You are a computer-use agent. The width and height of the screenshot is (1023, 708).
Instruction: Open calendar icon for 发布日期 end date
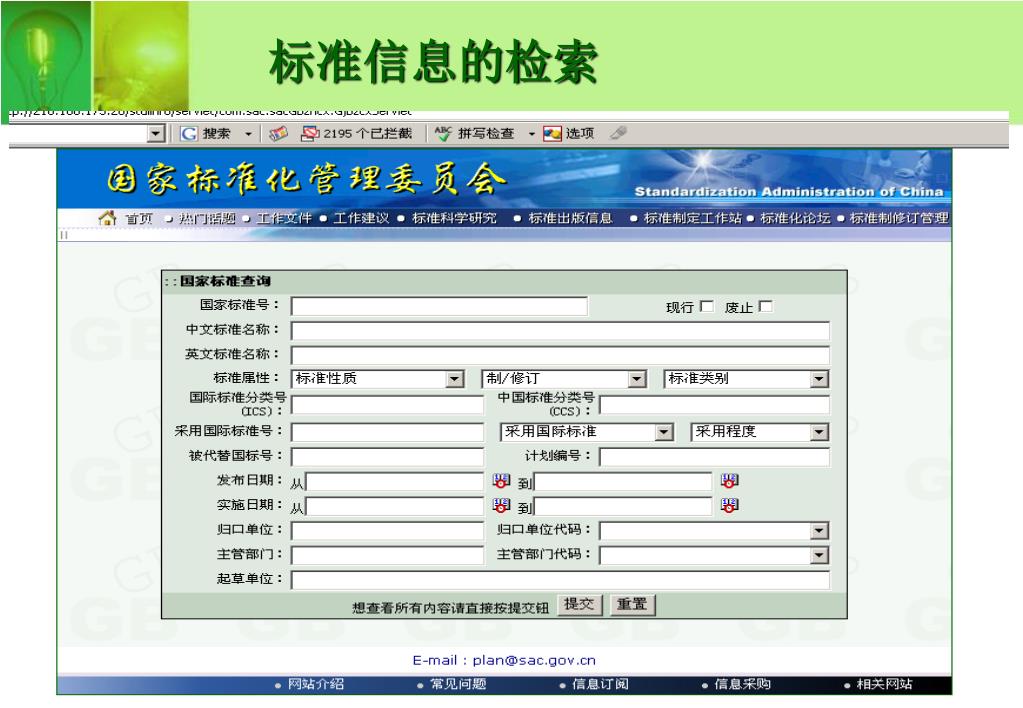[729, 481]
